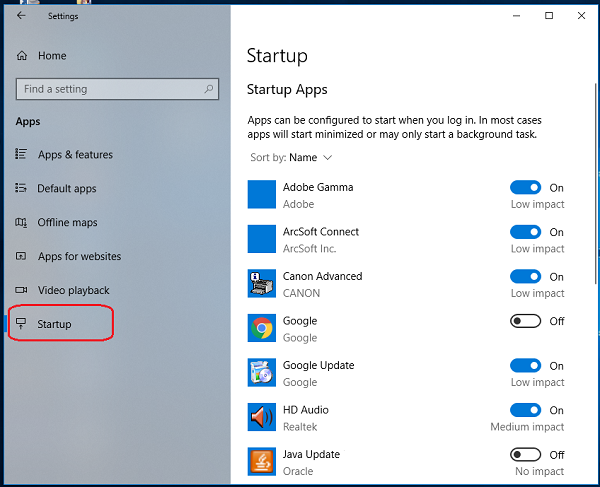600x487 pixels.
Task: Click the Oracle publisher text
Action: (298, 471)
